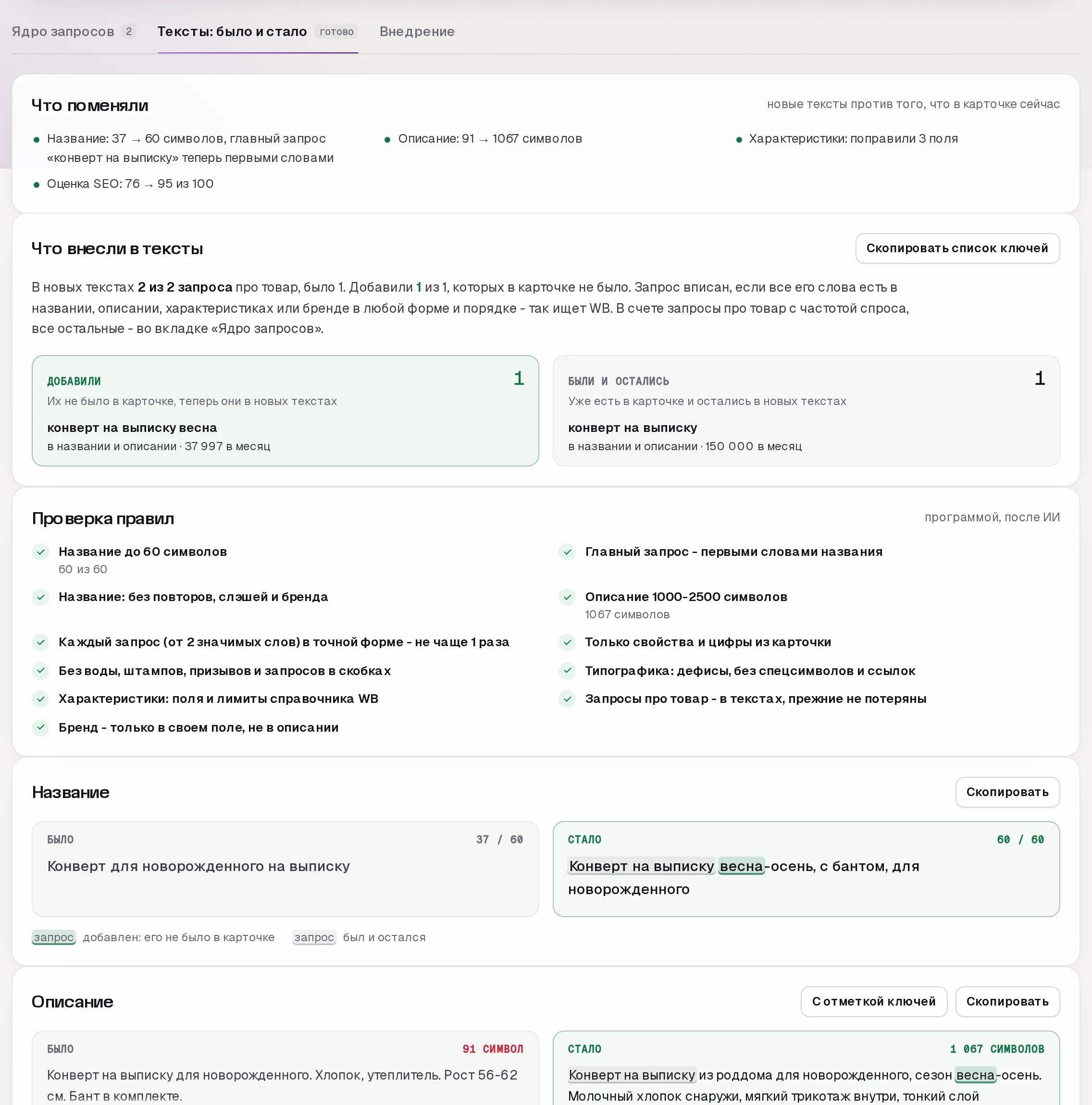The width and height of the screenshot is (1092, 1105).
Task: Click «150 000 в месяц» frequency line
Action: click(x=753, y=446)
